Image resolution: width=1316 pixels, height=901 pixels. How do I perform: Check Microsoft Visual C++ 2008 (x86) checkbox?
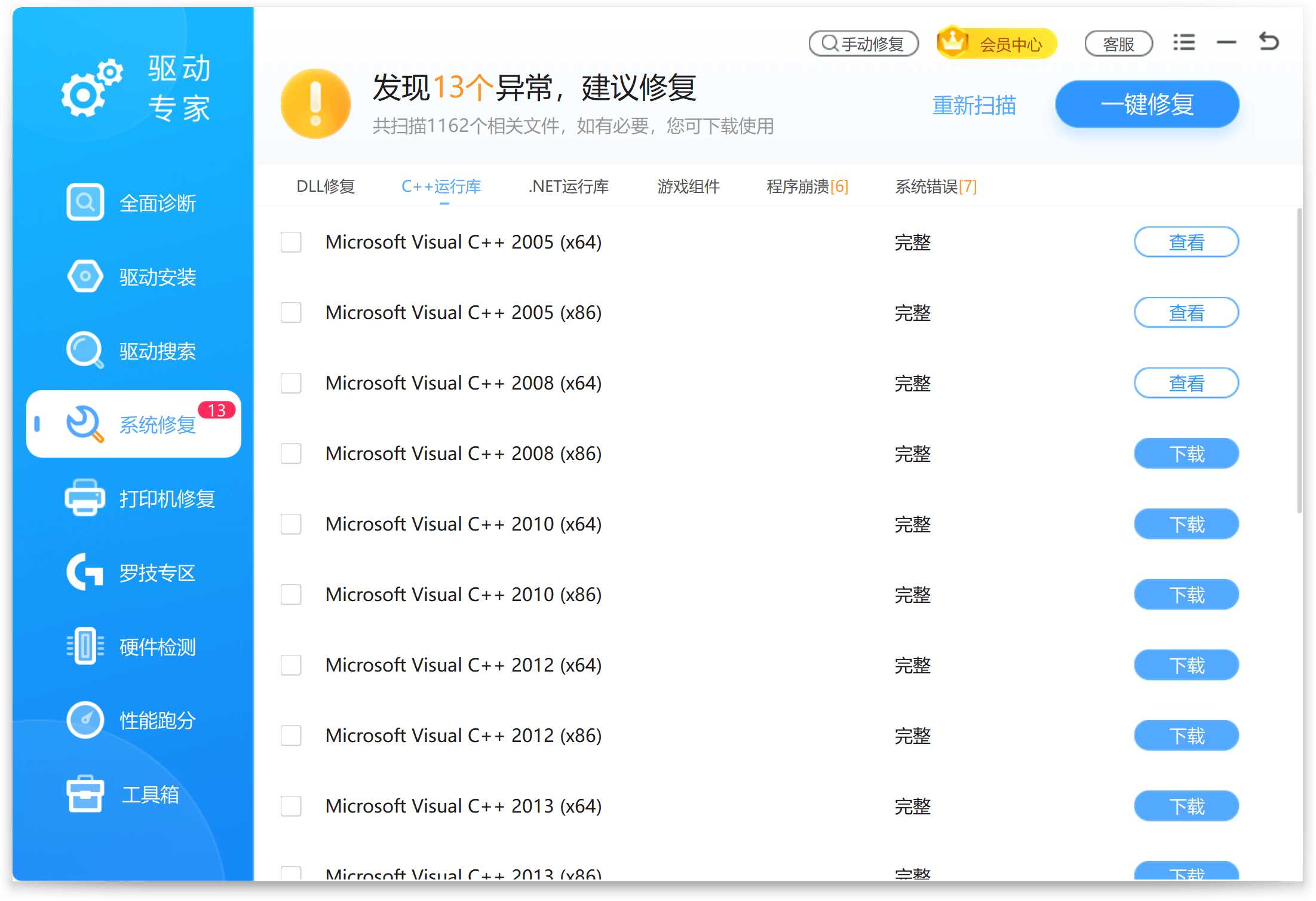click(x=291, y=453)
